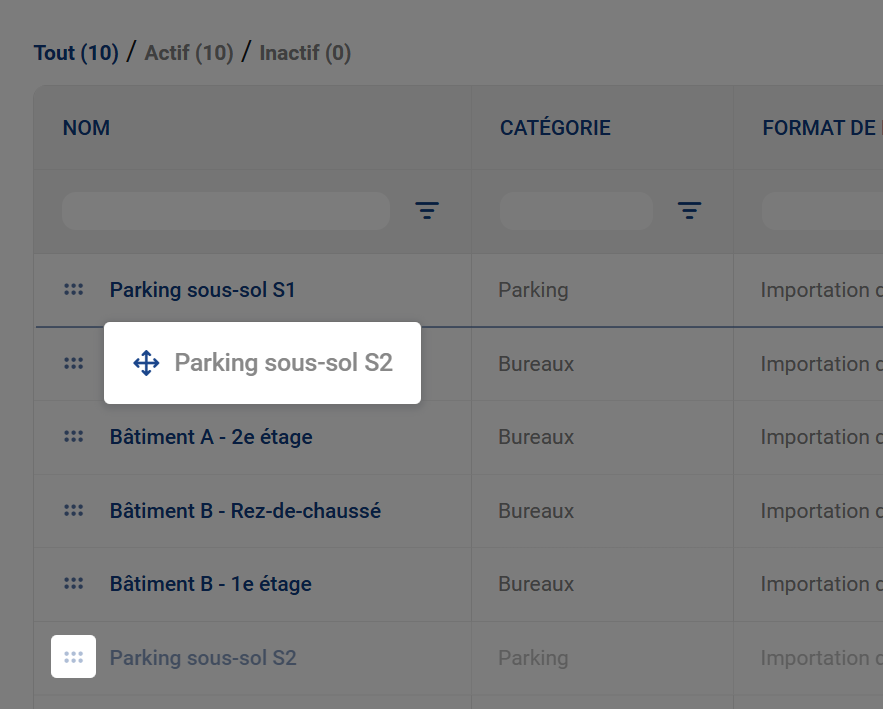This screenshot has width=883, height=709.
Task: Sort by the CATÉGORIE column header
Action: (x=555, y=128)
